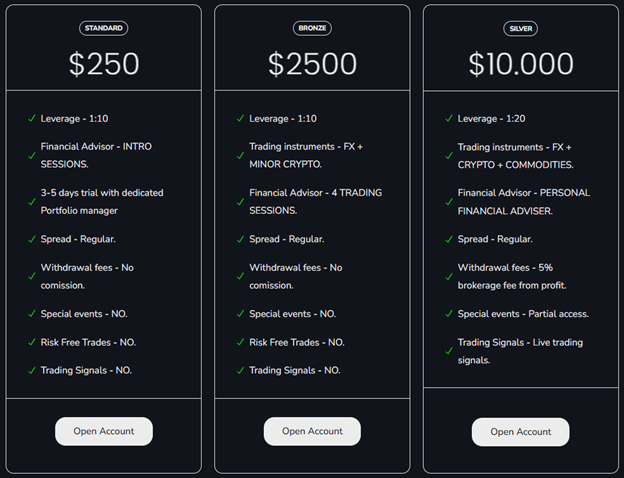Image resolution: width=624 pixels, height=478 pixels.
Task: Click Open Account button under Silver plan
Action: [520, 432]
